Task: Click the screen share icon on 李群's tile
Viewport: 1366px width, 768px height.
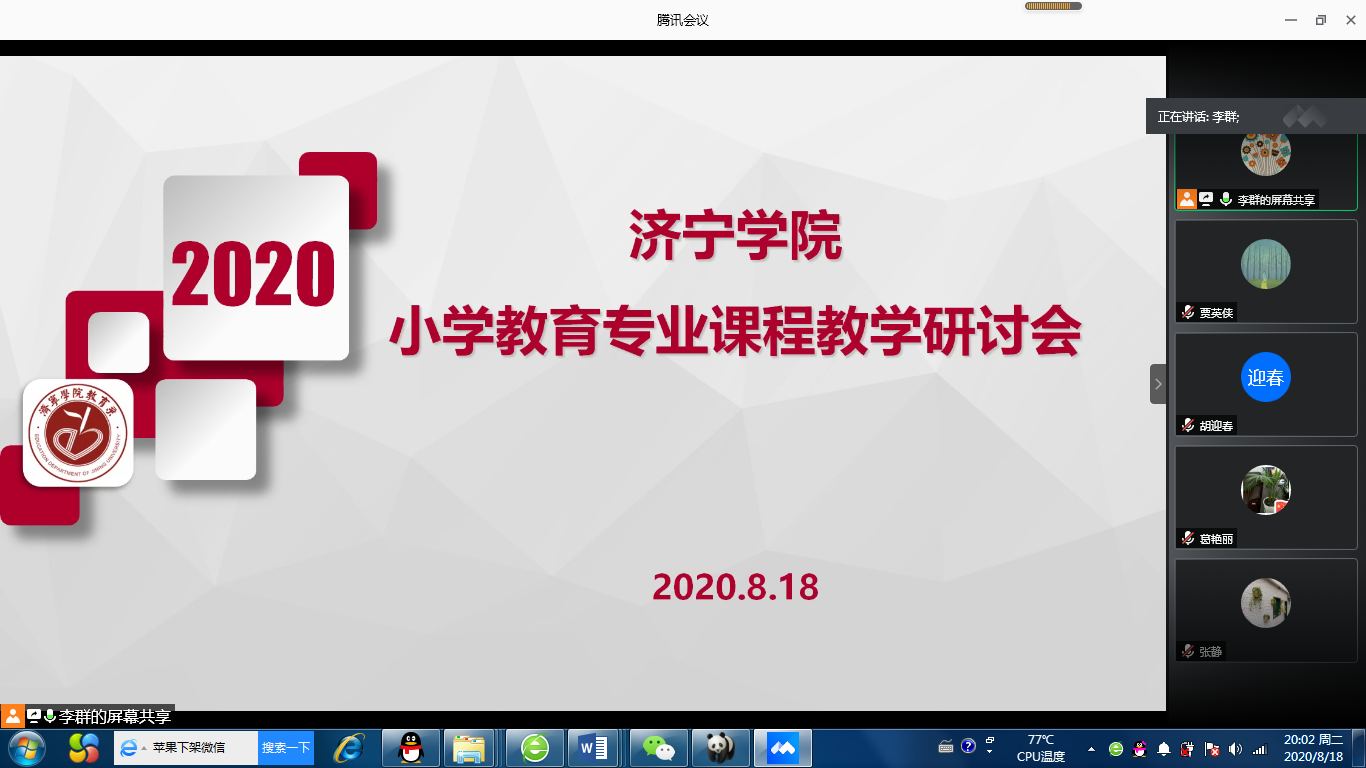Action: coord(1206,200)
